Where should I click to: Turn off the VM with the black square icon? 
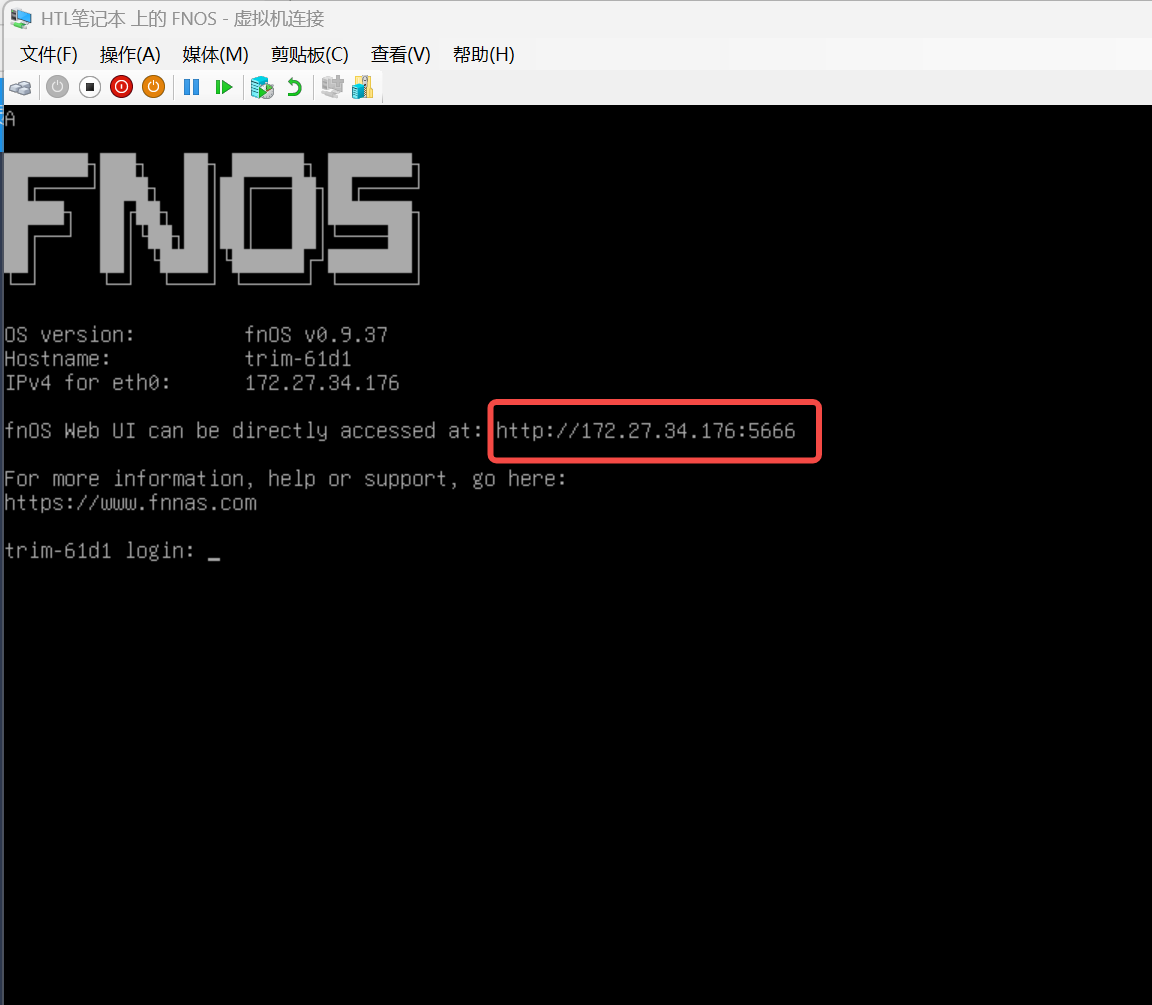[x=90, y=87]
